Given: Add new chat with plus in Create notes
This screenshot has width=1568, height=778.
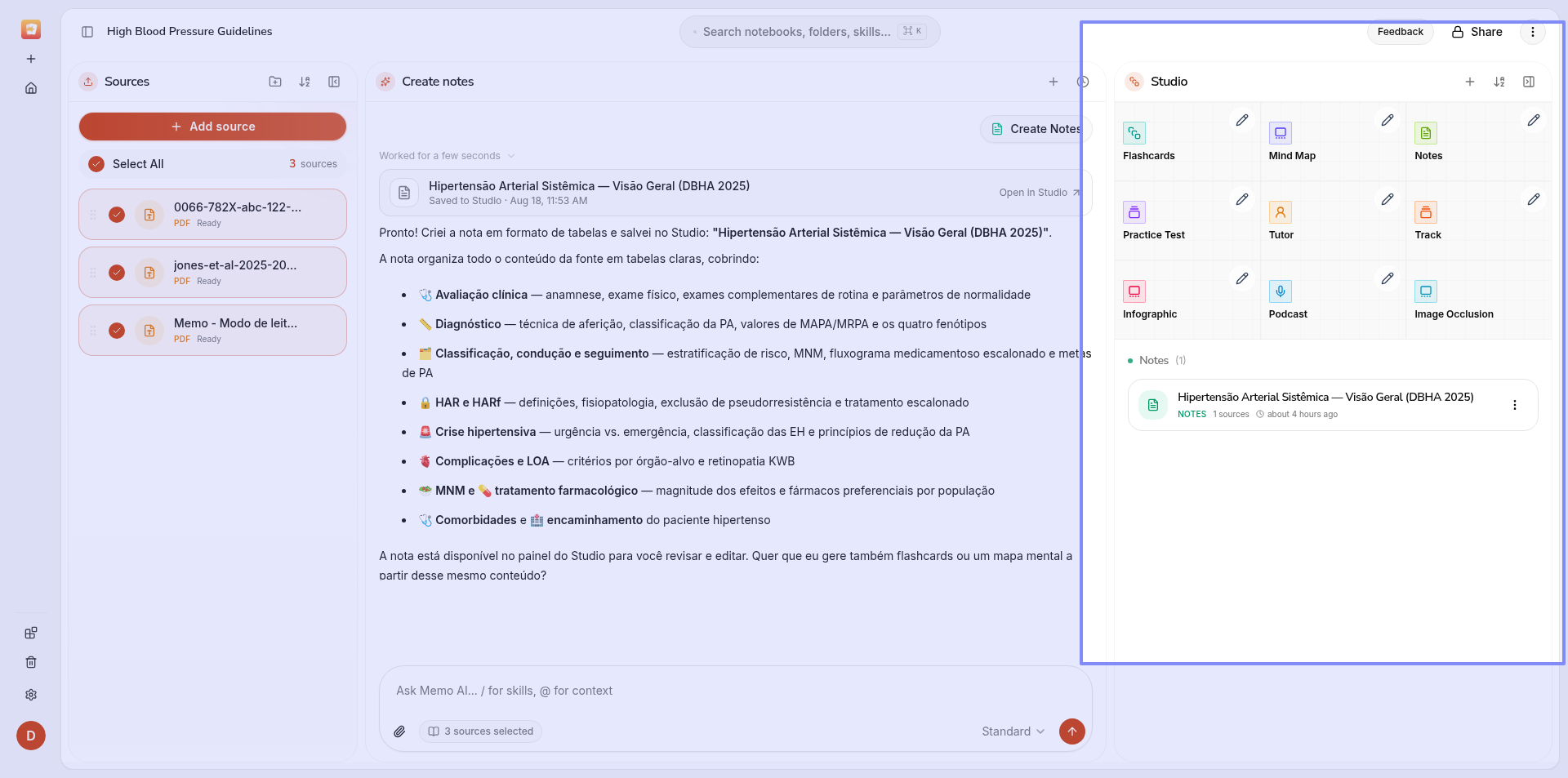Looking at the screenshot, I should (x=1053, y=82).
